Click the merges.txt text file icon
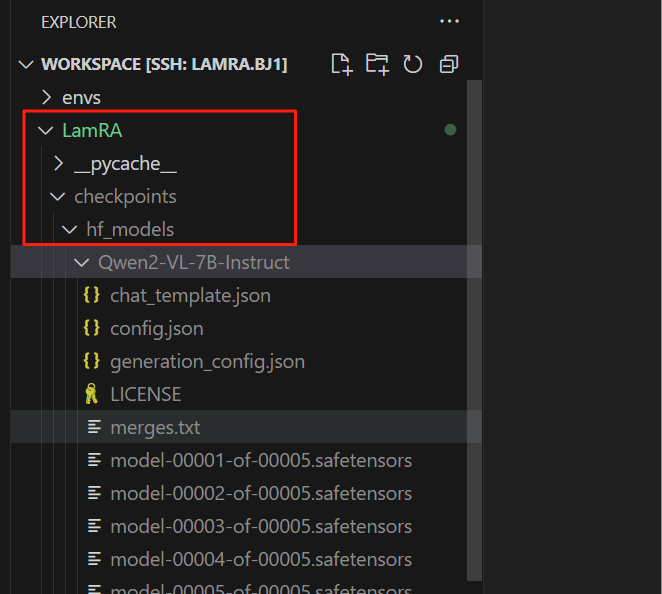 click(x=95, y=427)
